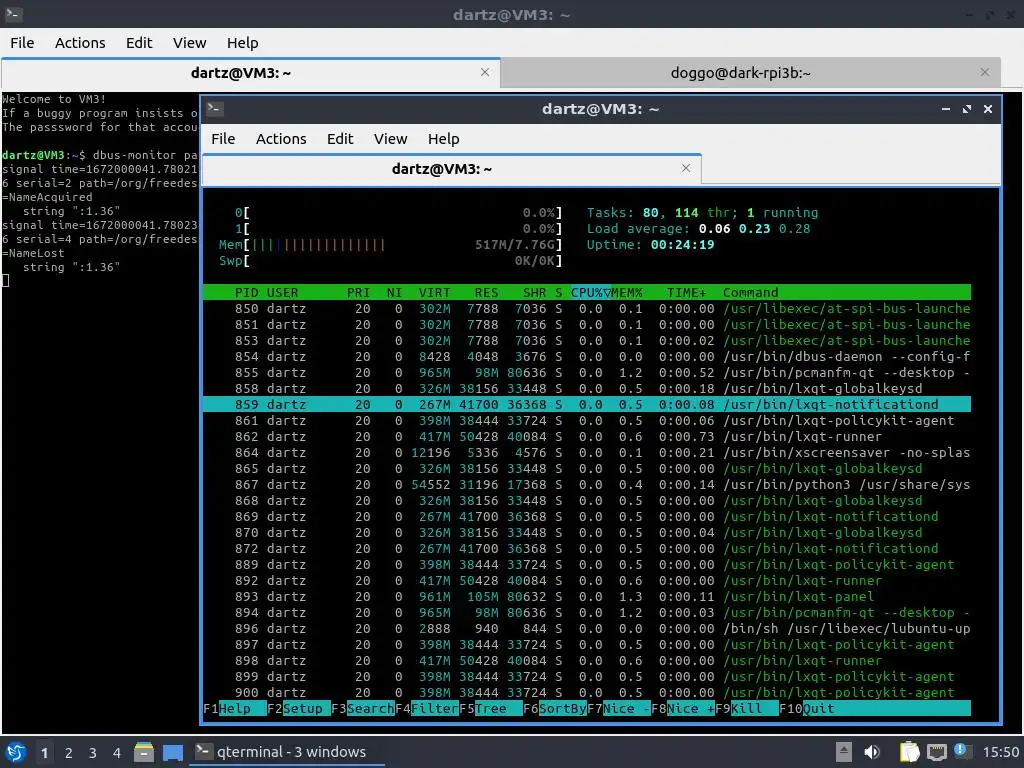This screenshot has height=768, width=1024.
Task: Click F5 Tree in htop footer
Action: click(x=490, y=709)
